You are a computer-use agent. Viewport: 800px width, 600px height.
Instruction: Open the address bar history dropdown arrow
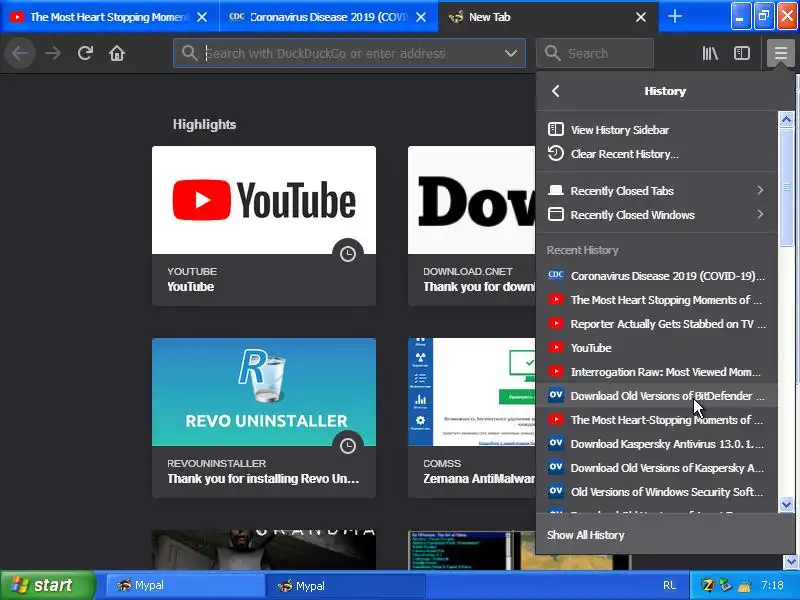coord(510,53)
